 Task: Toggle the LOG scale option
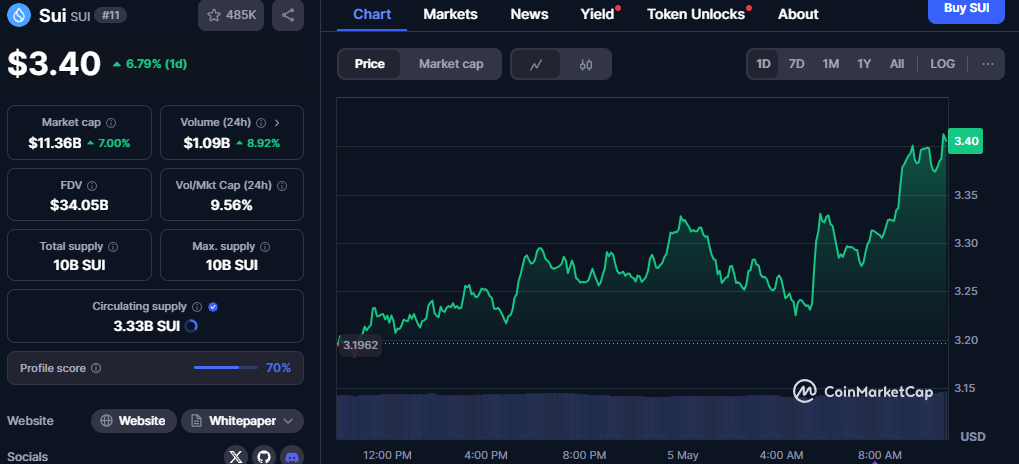pos(942,64)
